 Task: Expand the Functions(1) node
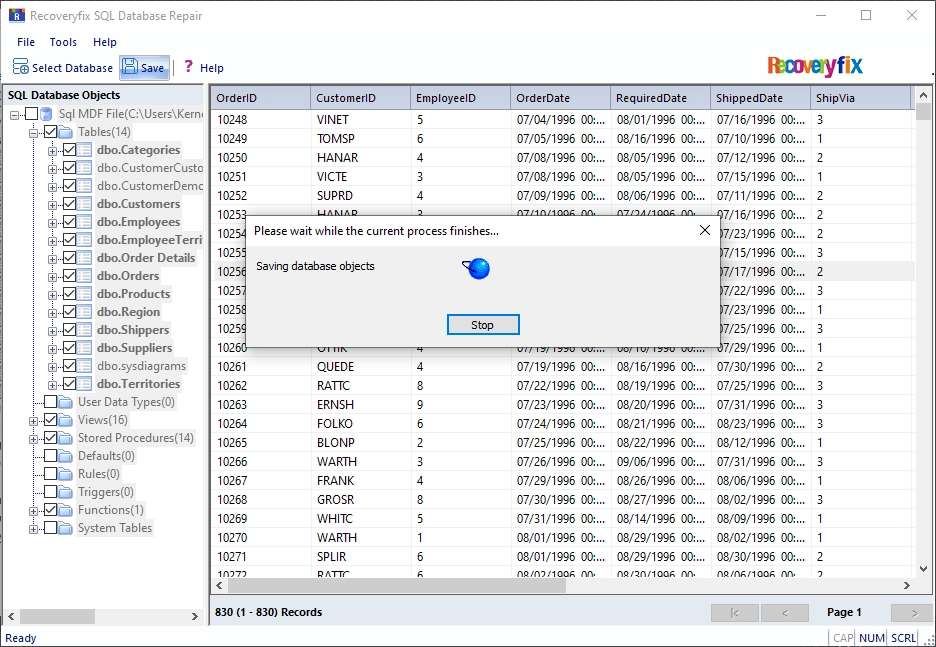[x=33, y=512]
